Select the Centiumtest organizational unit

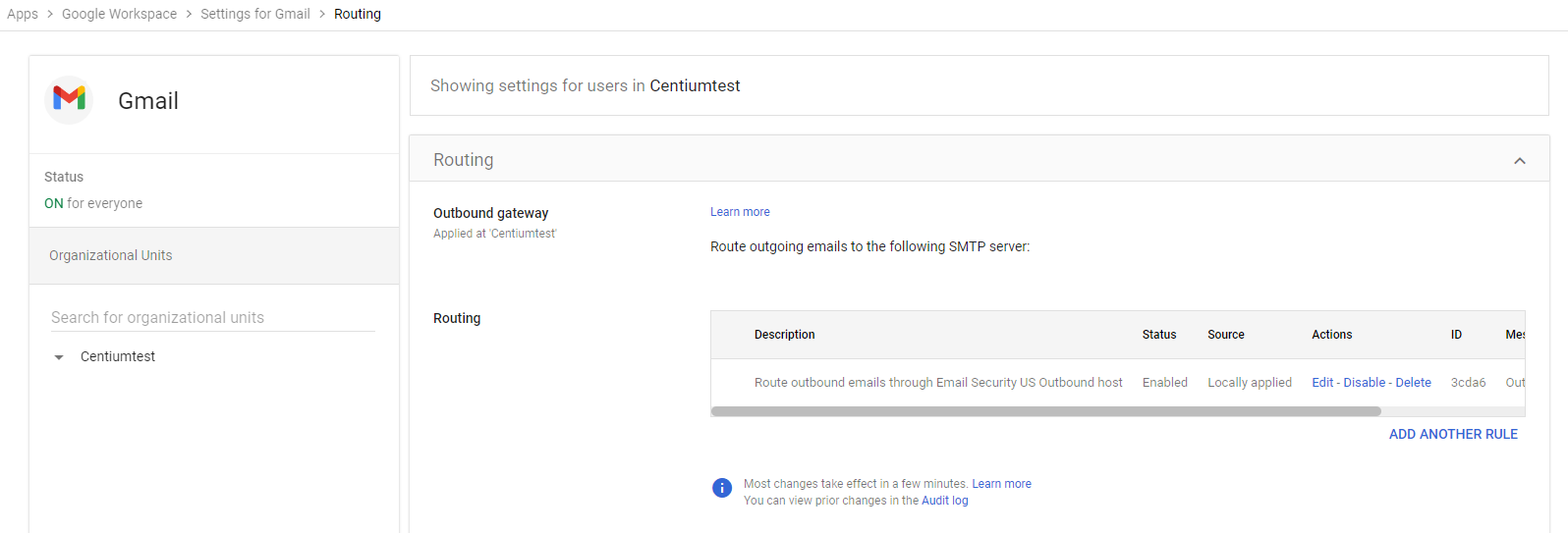click(118, 356)
